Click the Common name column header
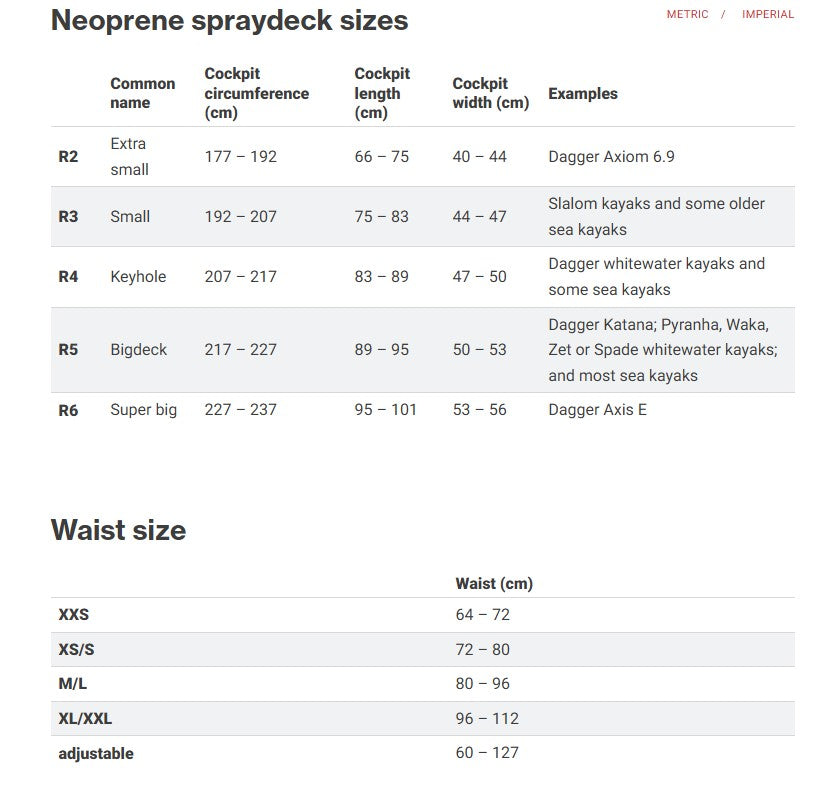This screenshot has width=831, height=793. coord(142,94)
